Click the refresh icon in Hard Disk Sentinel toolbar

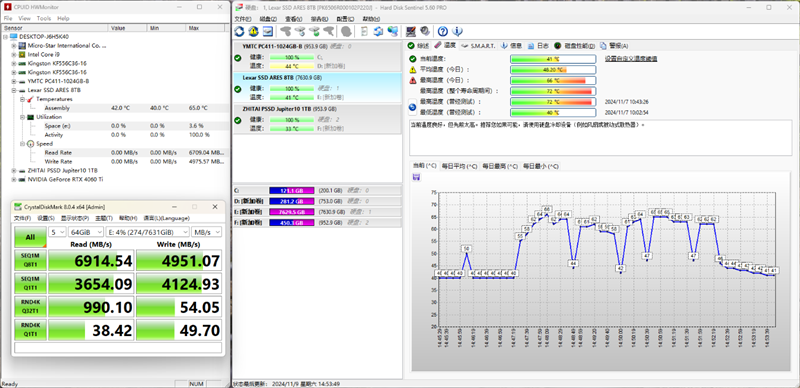239,32
